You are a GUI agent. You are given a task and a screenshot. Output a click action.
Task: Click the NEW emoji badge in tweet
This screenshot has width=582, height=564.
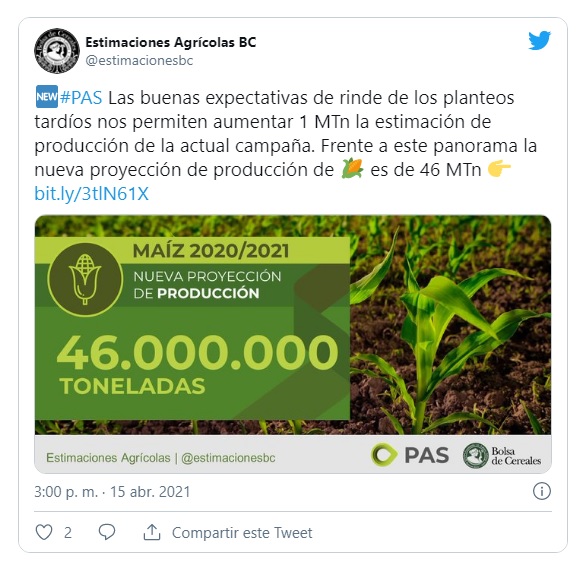point(47,96)
